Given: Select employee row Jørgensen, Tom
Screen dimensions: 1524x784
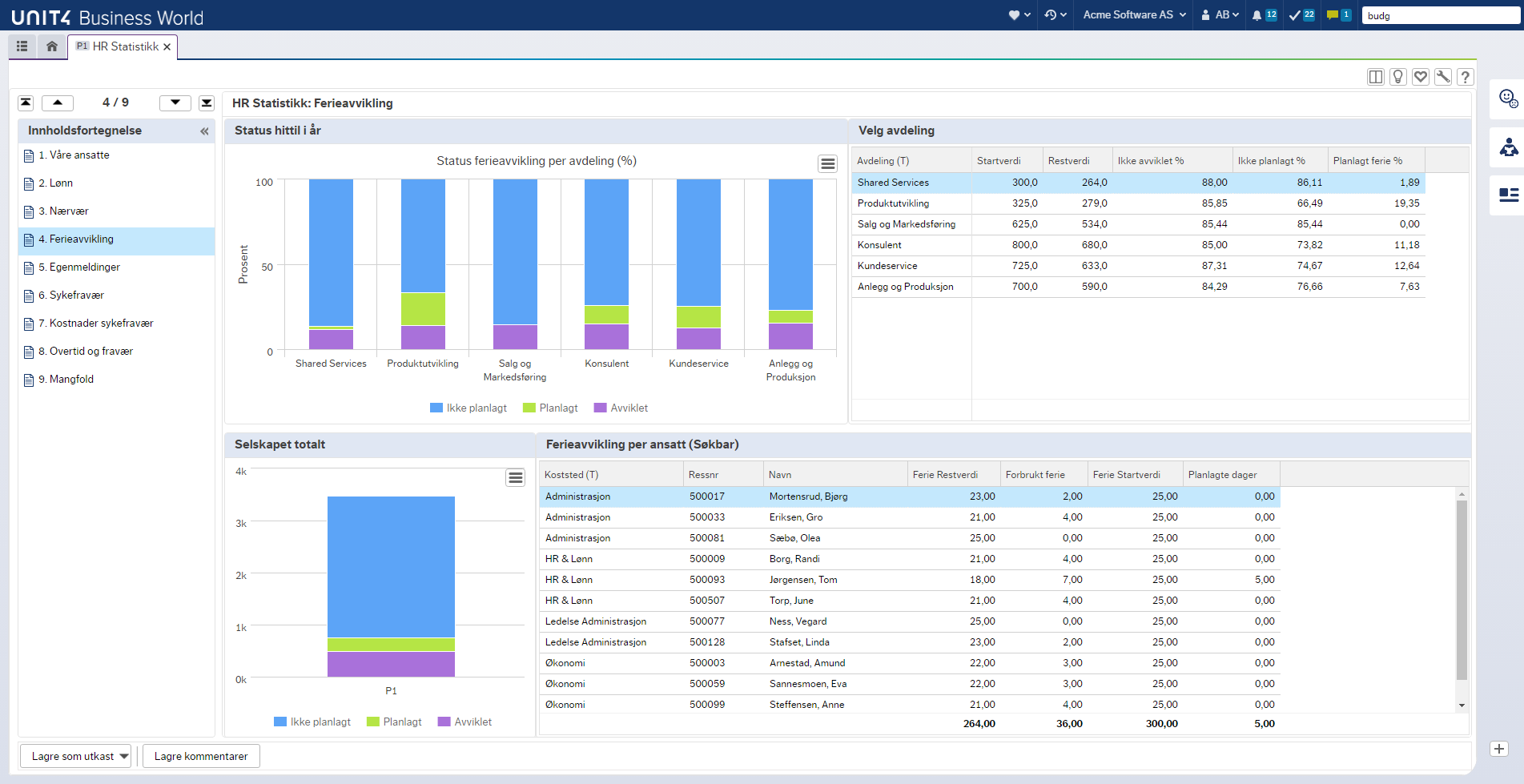Looking at the screenshot, I should [910, 580].
